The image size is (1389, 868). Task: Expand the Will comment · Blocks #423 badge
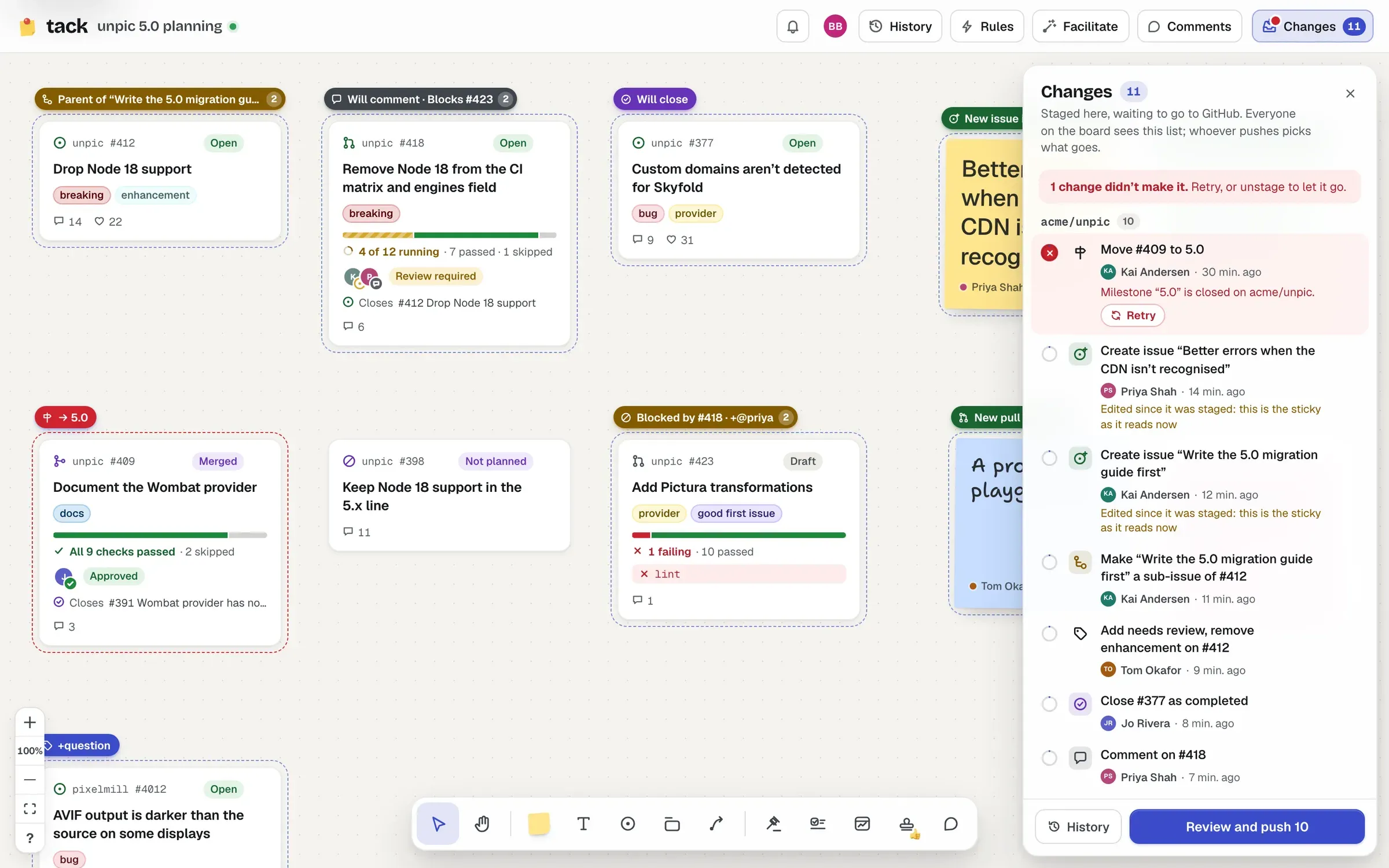coord(420,99)
